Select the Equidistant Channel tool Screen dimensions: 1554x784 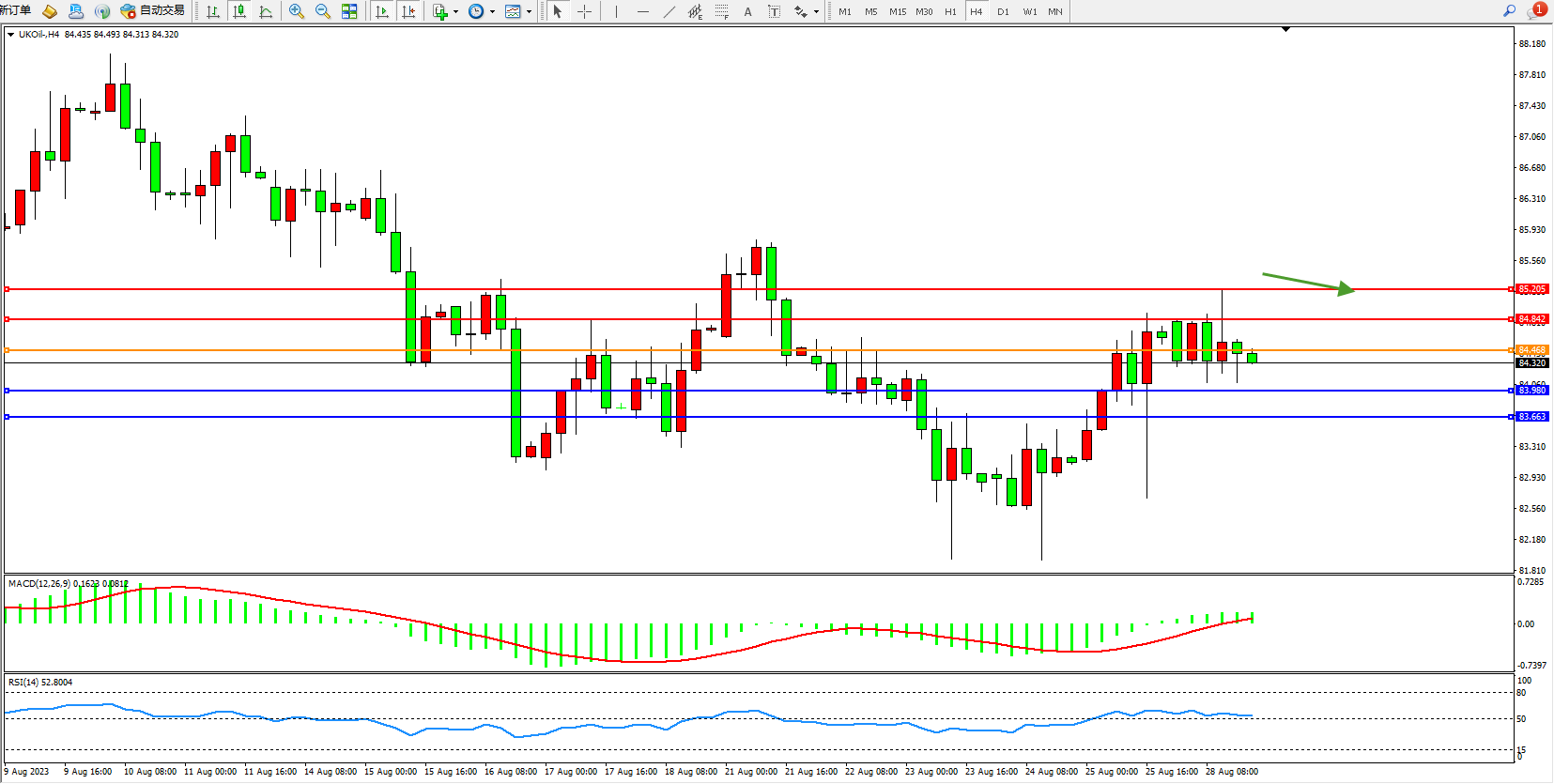695,11
